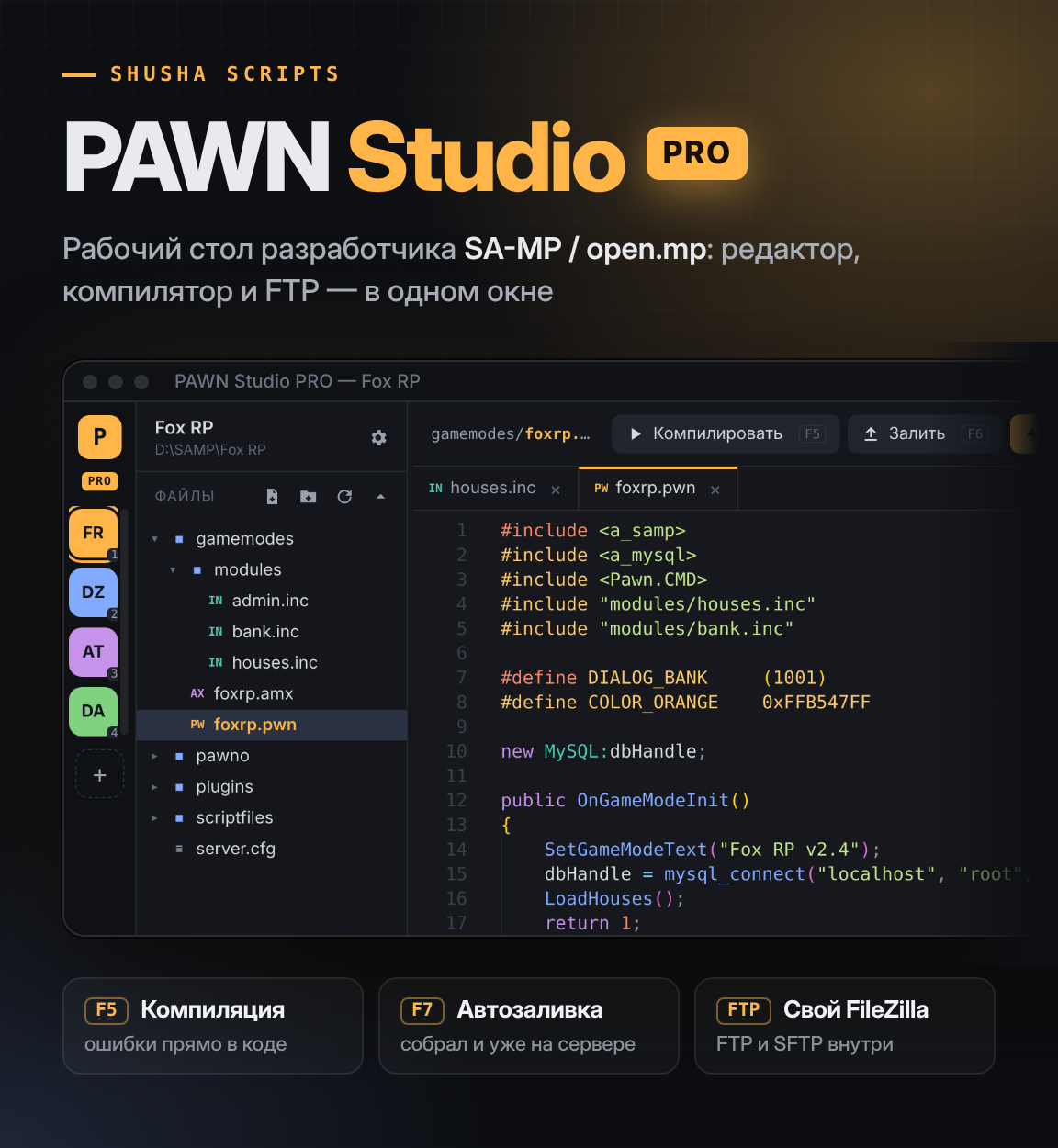The height and width of the screenshot is (1148, 1058).
Task: Create a new folder in the Файлы panel
Action: tap(309, 497)
